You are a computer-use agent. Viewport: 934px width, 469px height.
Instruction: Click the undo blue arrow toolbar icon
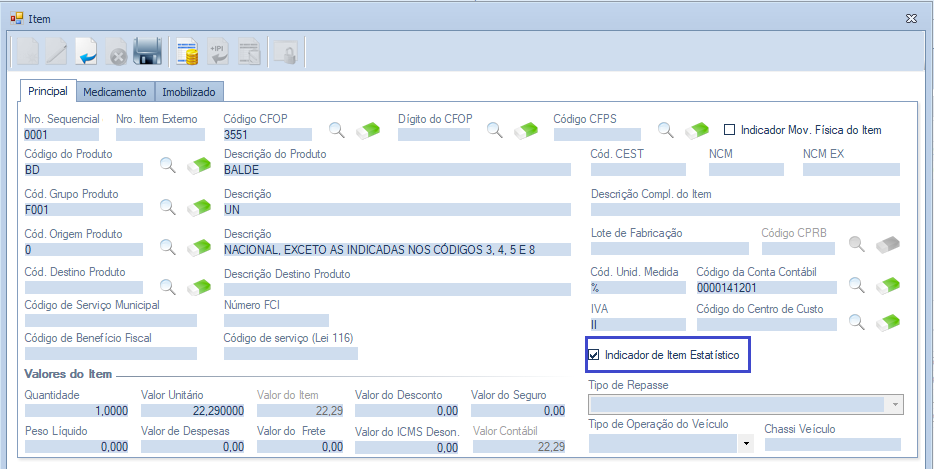[86, 52]
